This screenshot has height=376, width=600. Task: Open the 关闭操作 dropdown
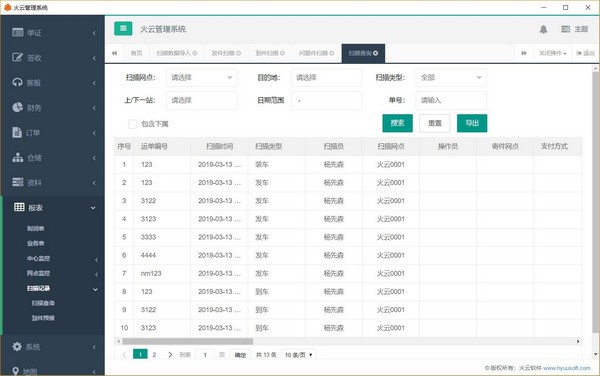(x=553, y=53)
